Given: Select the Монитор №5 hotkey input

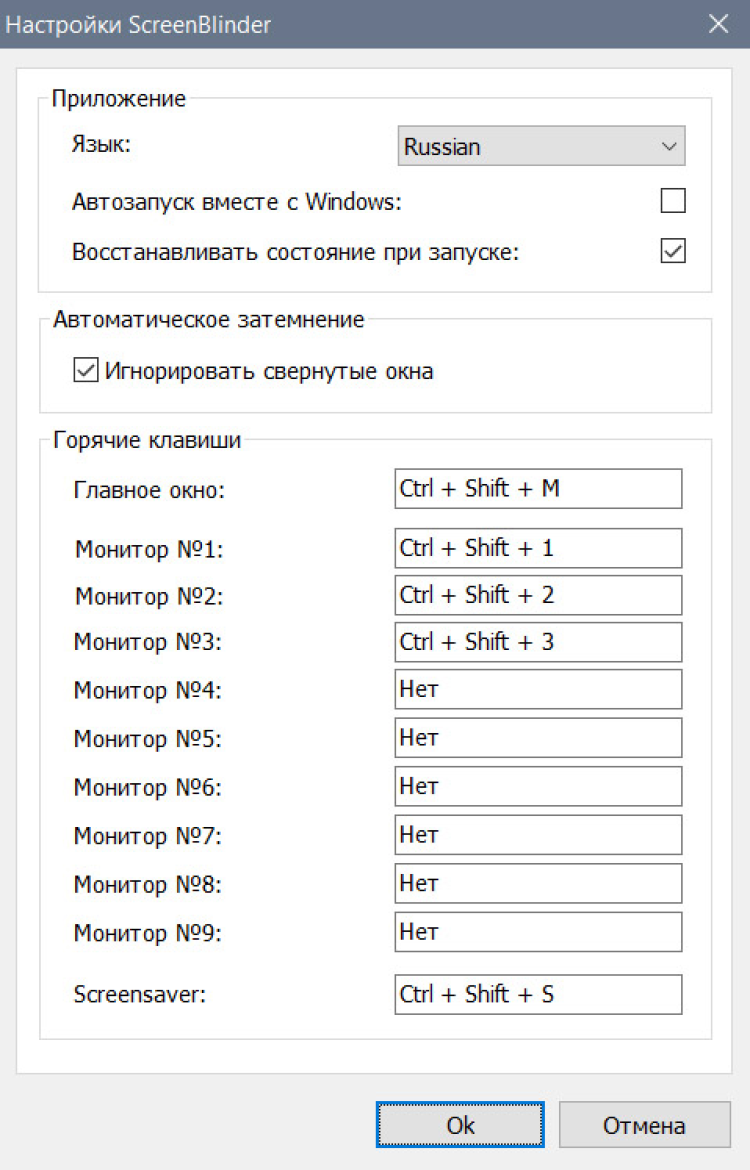Looking at the screenshot, I should tap(538, 738).
